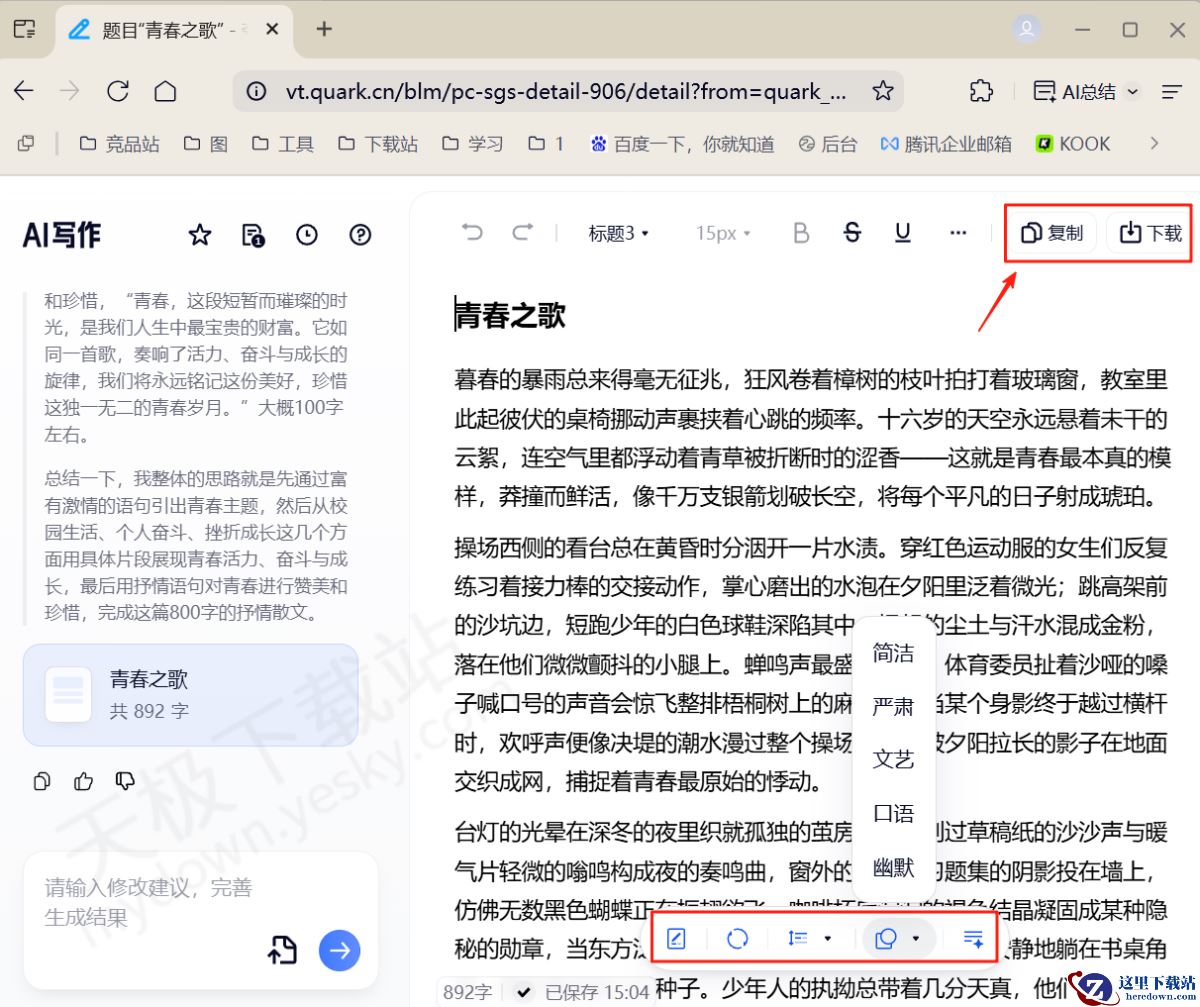Image resolution: width=1200 pixels, height=1007 pixels.
Task: Show more bookmarks with chevron arrow
Action: pos(1154,144)
